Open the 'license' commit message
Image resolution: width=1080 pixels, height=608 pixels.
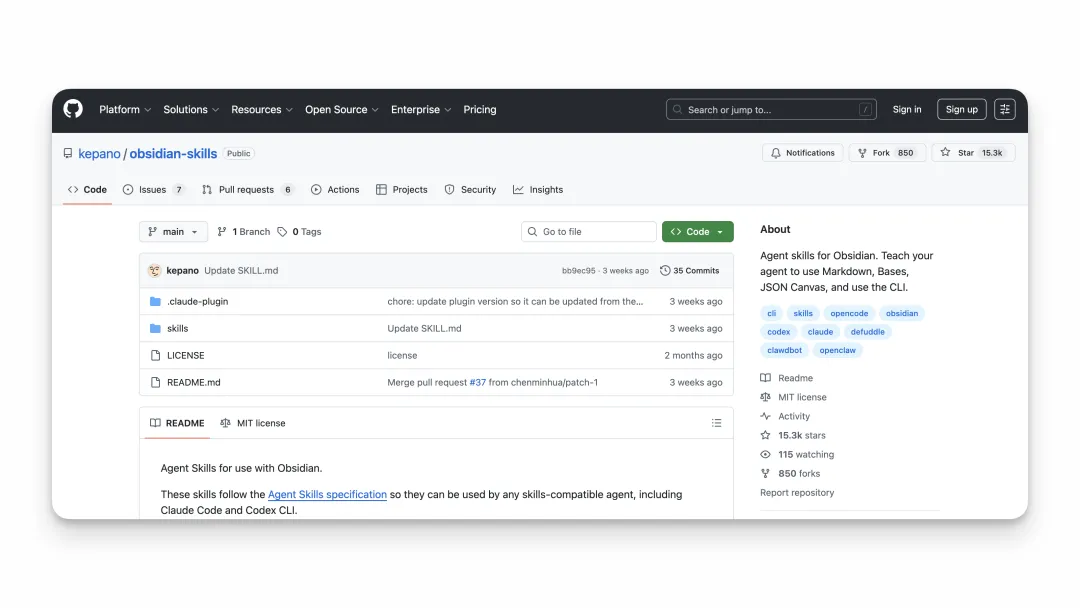(x=402, y=355)
